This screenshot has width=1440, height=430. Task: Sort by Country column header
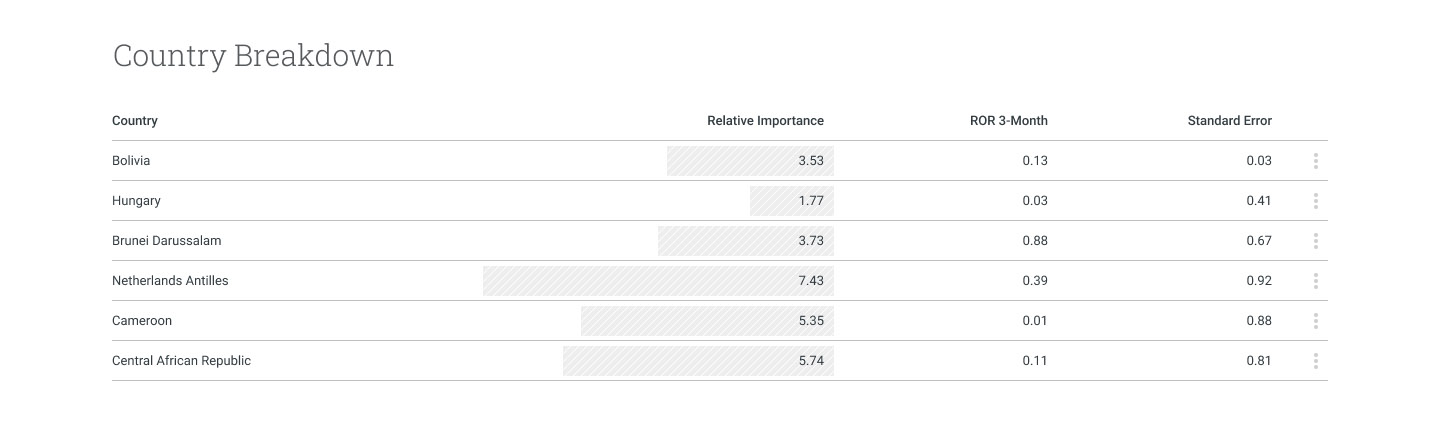click(x=135, y=121)
